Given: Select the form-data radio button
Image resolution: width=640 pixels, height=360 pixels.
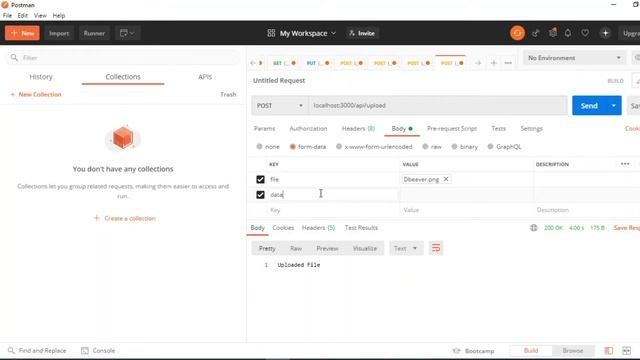Looking at the screenshot, I should pos(292,146).
